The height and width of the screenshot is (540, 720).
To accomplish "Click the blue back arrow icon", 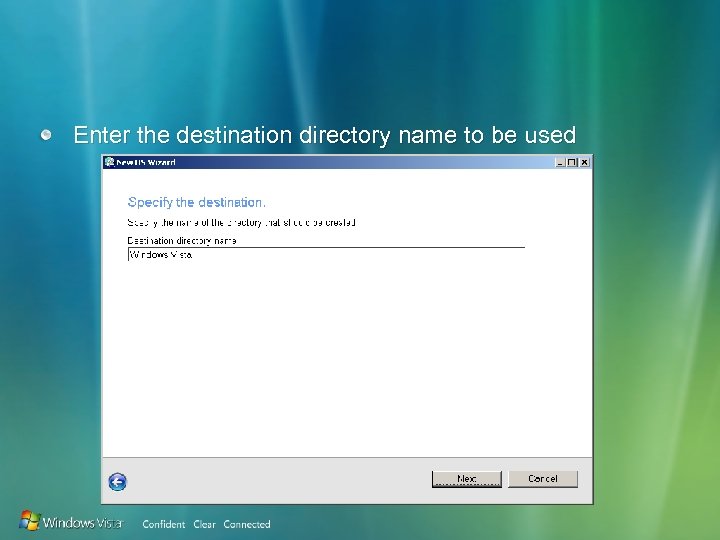I will 118,482.
